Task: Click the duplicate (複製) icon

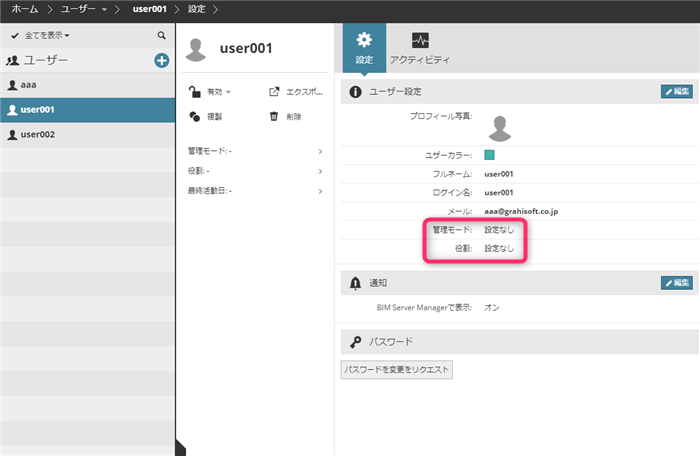Action: tap(195, 117)
